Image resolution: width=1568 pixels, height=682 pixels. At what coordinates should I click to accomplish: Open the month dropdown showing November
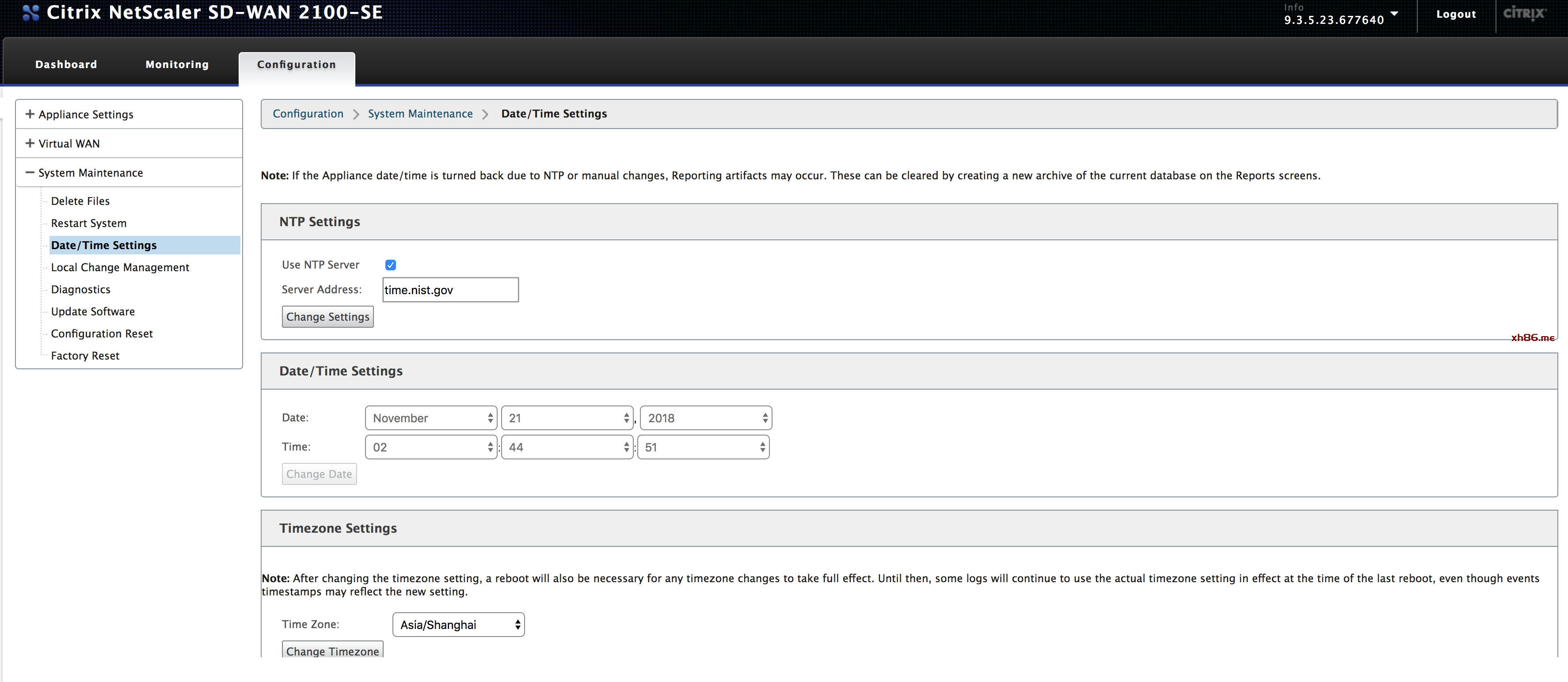point(431,418)
